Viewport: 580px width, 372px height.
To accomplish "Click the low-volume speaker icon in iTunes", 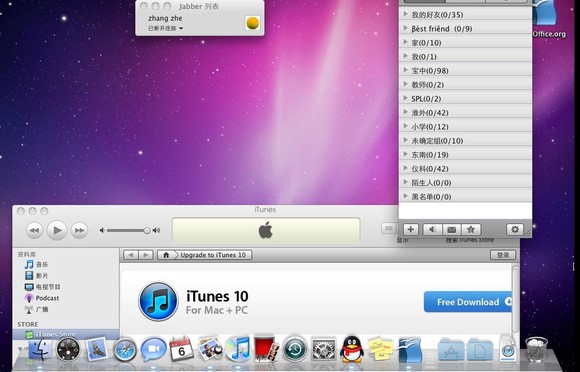I will 102,230.
